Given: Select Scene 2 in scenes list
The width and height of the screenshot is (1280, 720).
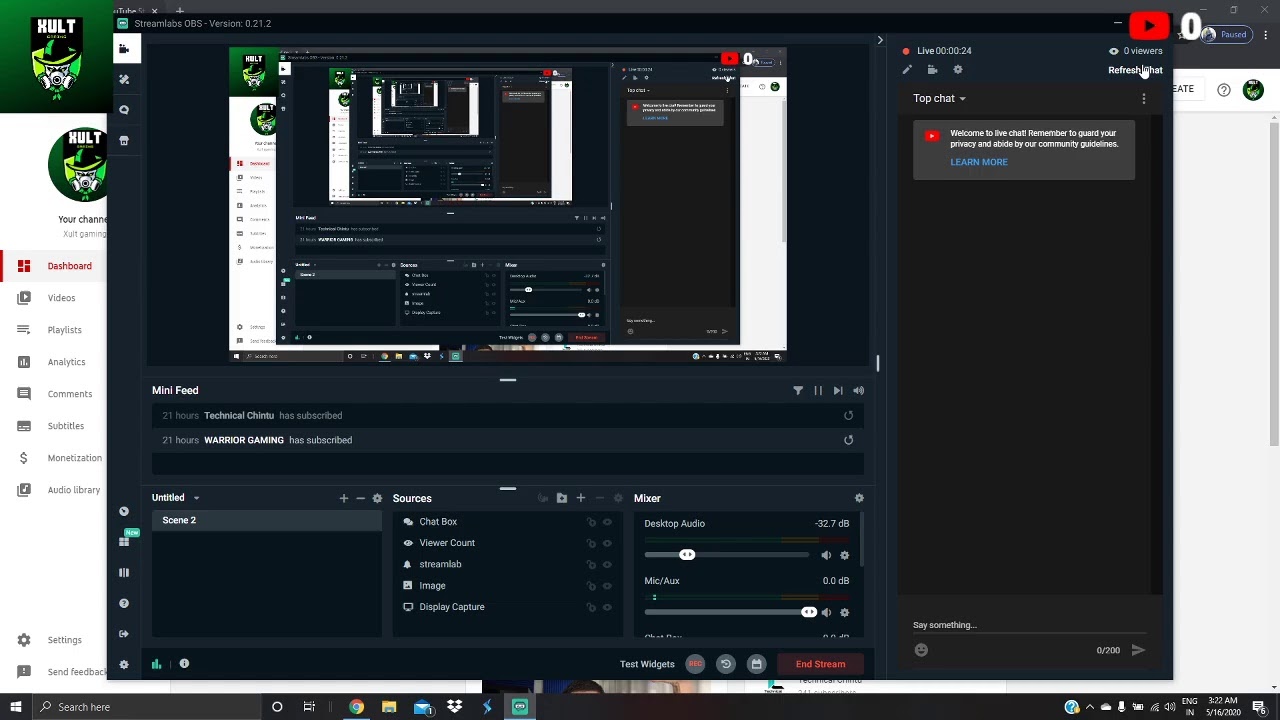Looking at the screenshot, I should 267,520.
